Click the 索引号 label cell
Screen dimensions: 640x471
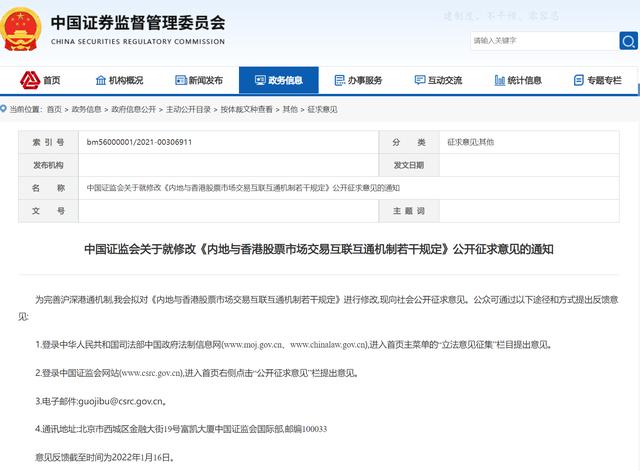tap(49, 142)
